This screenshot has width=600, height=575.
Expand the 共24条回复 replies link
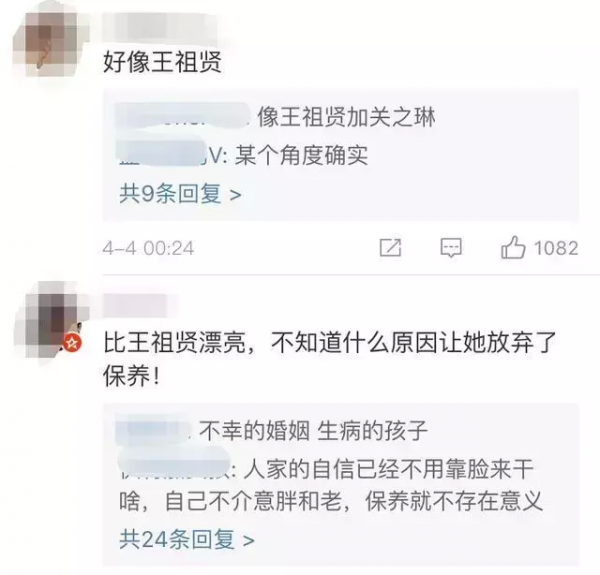coord(187,539)
